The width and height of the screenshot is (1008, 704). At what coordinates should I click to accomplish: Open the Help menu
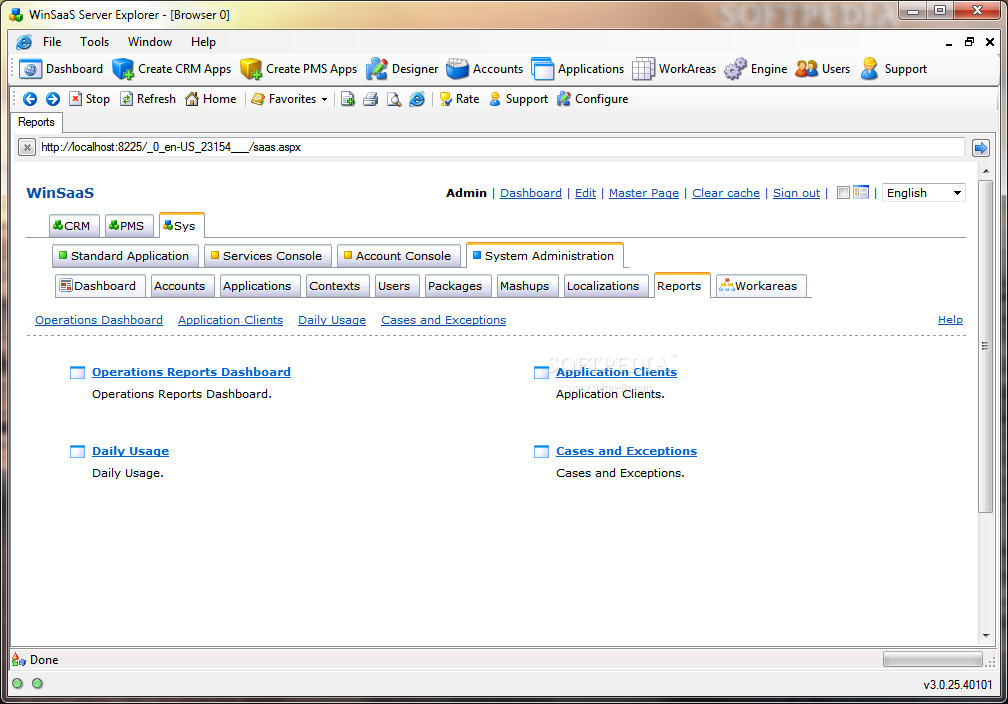pyautogui.click(x=203, y=42)
